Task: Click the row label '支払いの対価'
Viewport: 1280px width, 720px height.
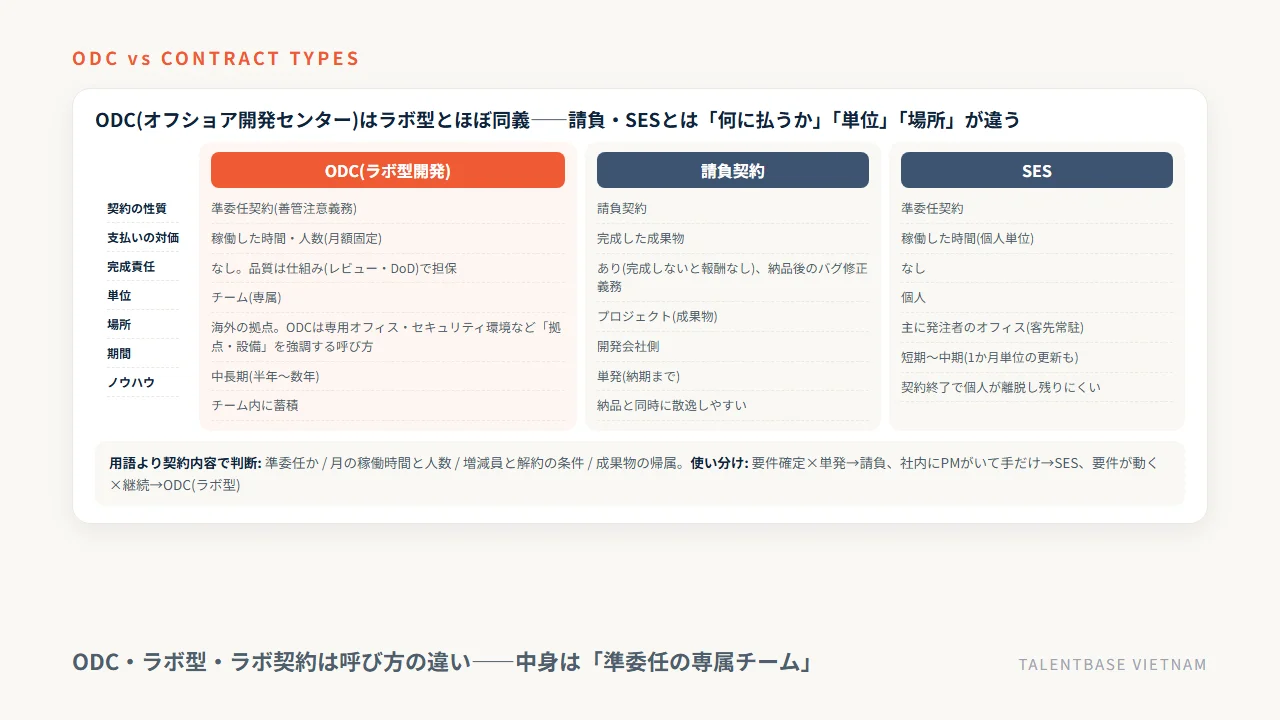Action: [143, 237]
